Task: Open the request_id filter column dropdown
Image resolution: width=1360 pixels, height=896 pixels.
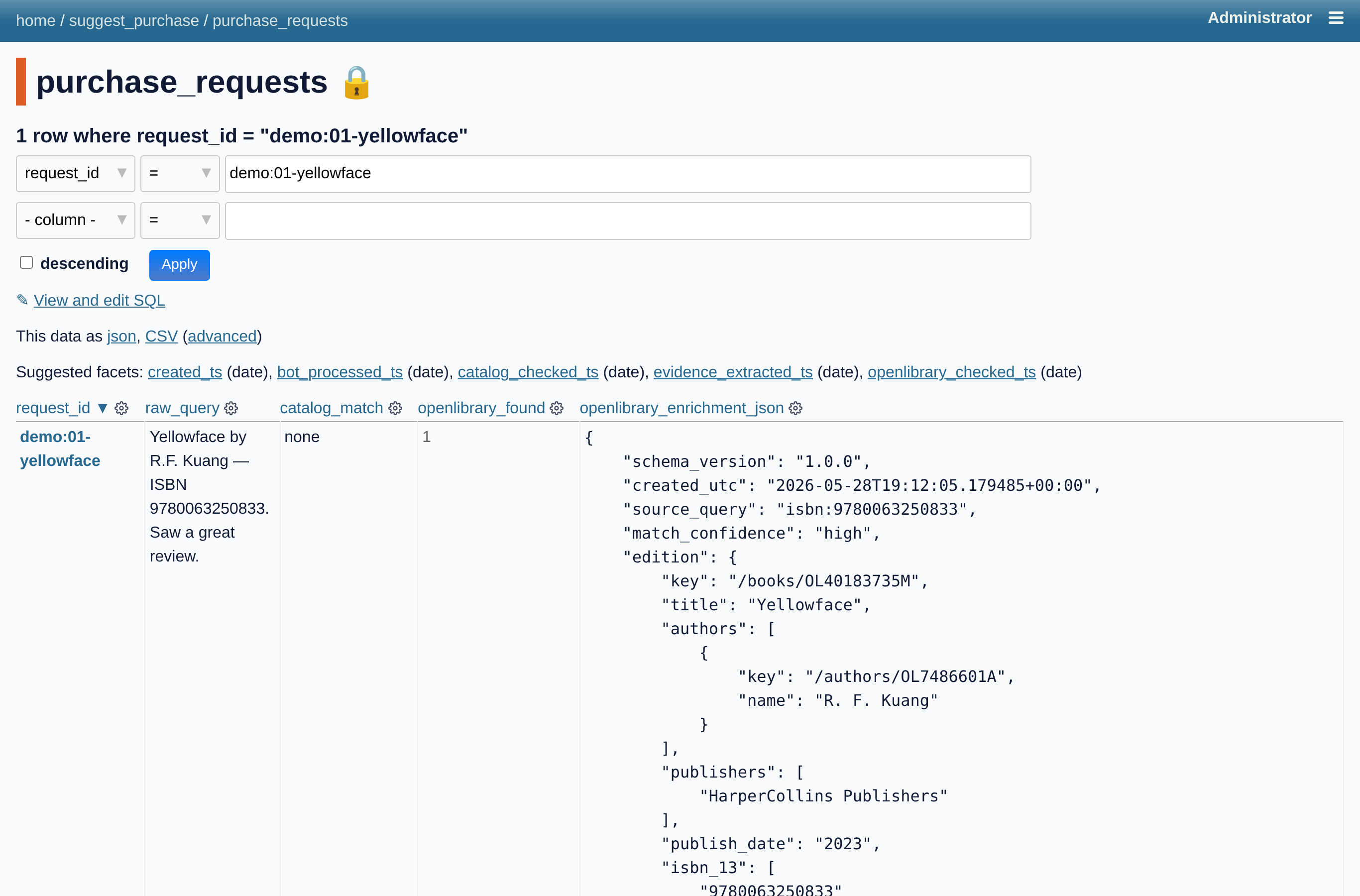Action: 76,173
